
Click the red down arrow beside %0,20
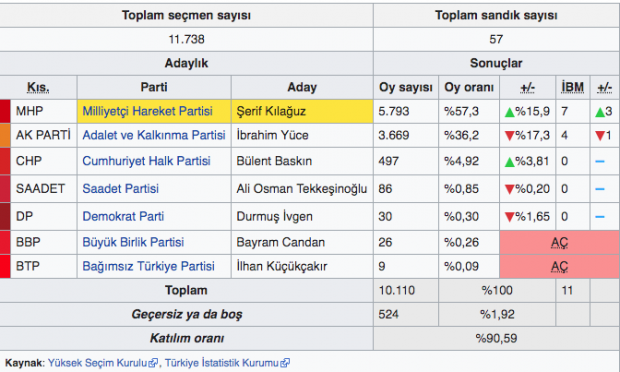point(510,189)
